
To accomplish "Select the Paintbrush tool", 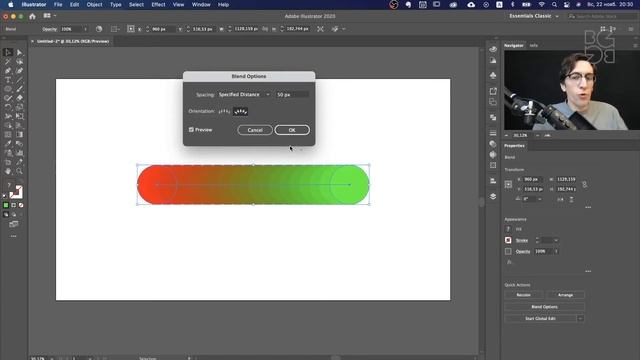I will coord(19,89).
